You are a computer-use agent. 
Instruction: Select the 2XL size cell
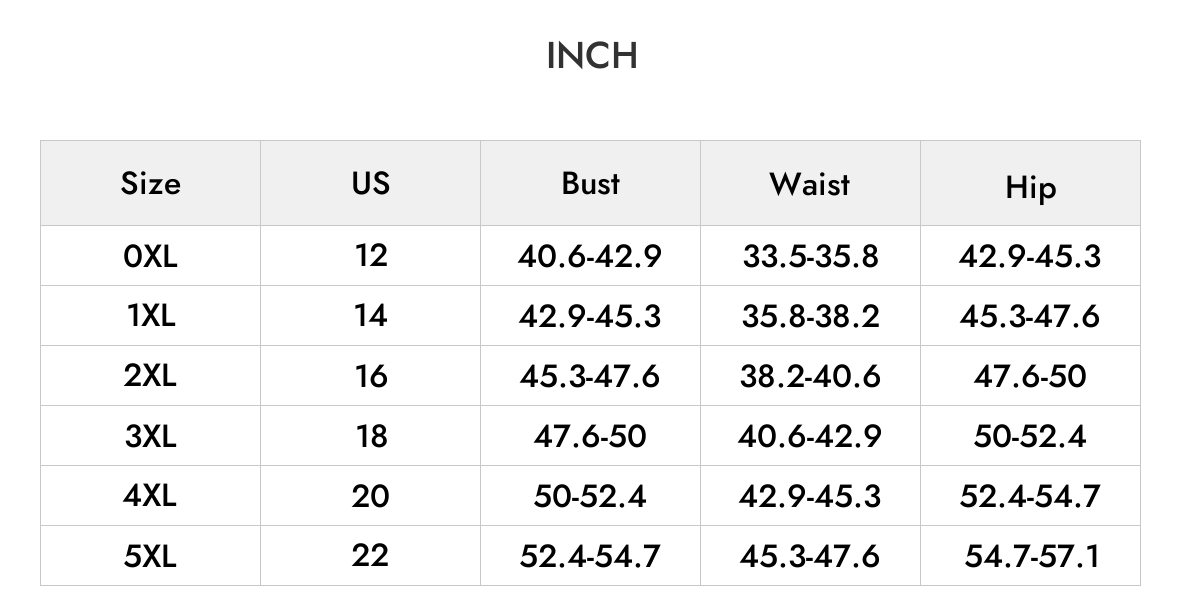pyautogui.click(x=151, y=376)
